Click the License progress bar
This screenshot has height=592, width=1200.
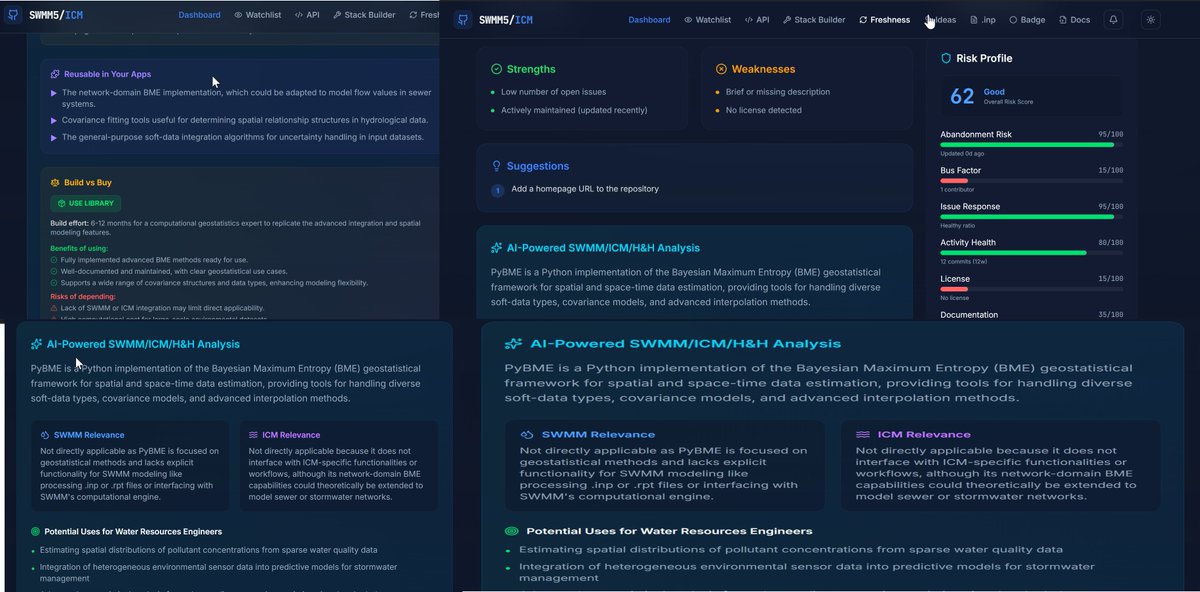click(x=1031, y=289)
